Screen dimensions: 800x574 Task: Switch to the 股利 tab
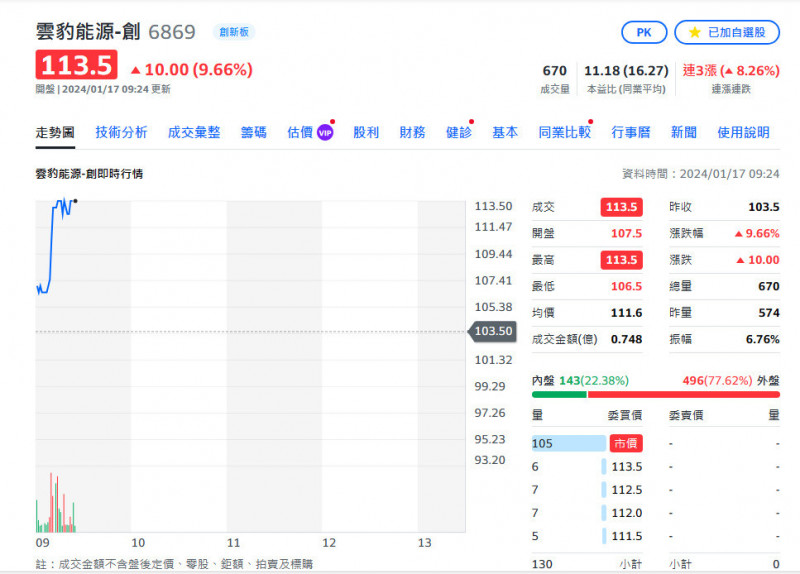coord(366,133)
